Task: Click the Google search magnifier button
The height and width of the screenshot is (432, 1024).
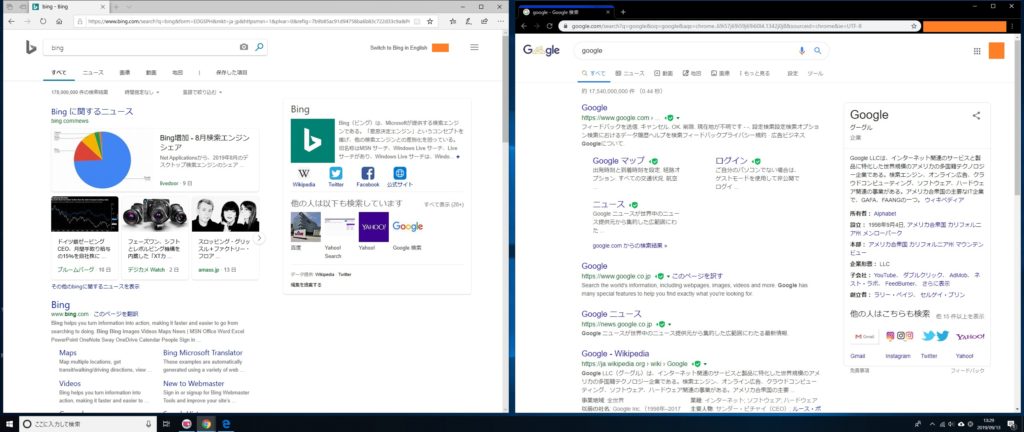Action: 817,50
